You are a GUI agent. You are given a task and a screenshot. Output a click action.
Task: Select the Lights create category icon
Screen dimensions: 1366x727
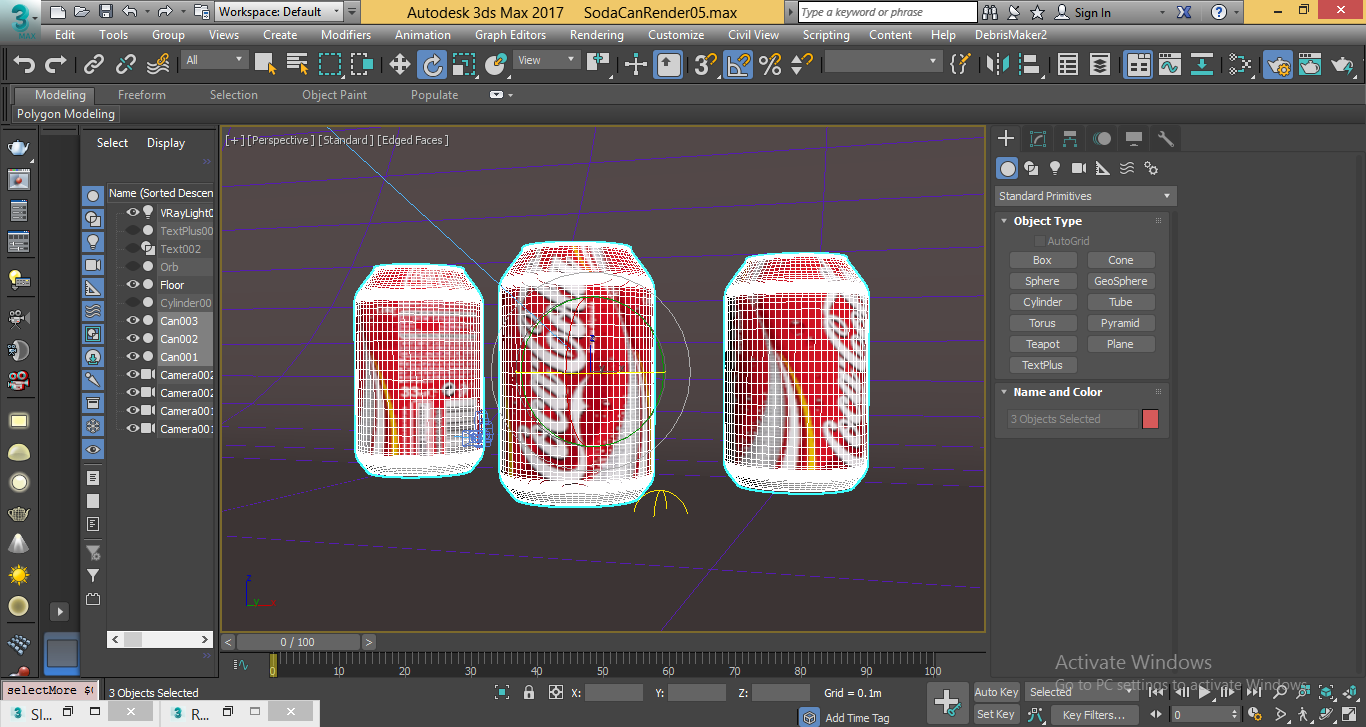pyautogui.click(x=1055, y=168)
